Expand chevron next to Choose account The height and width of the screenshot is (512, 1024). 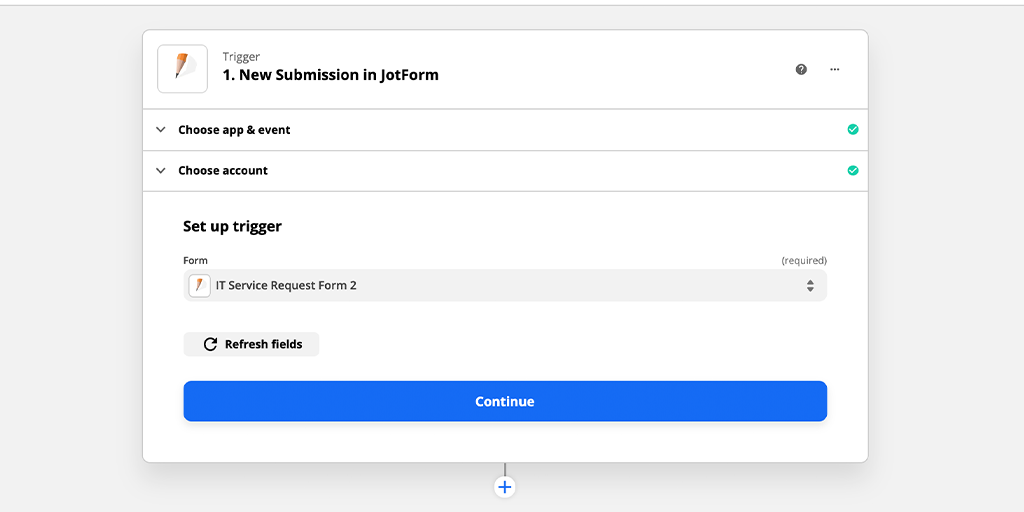[x=161, y=171]
